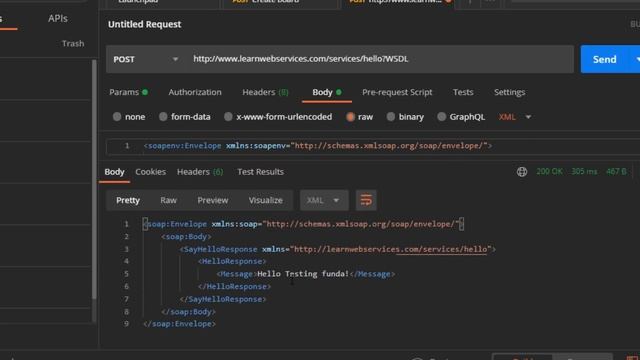The height and width of the screenshot is (360, 640).
Task: Click the sidebar vertical scrollbar
Action: [94, 180]
